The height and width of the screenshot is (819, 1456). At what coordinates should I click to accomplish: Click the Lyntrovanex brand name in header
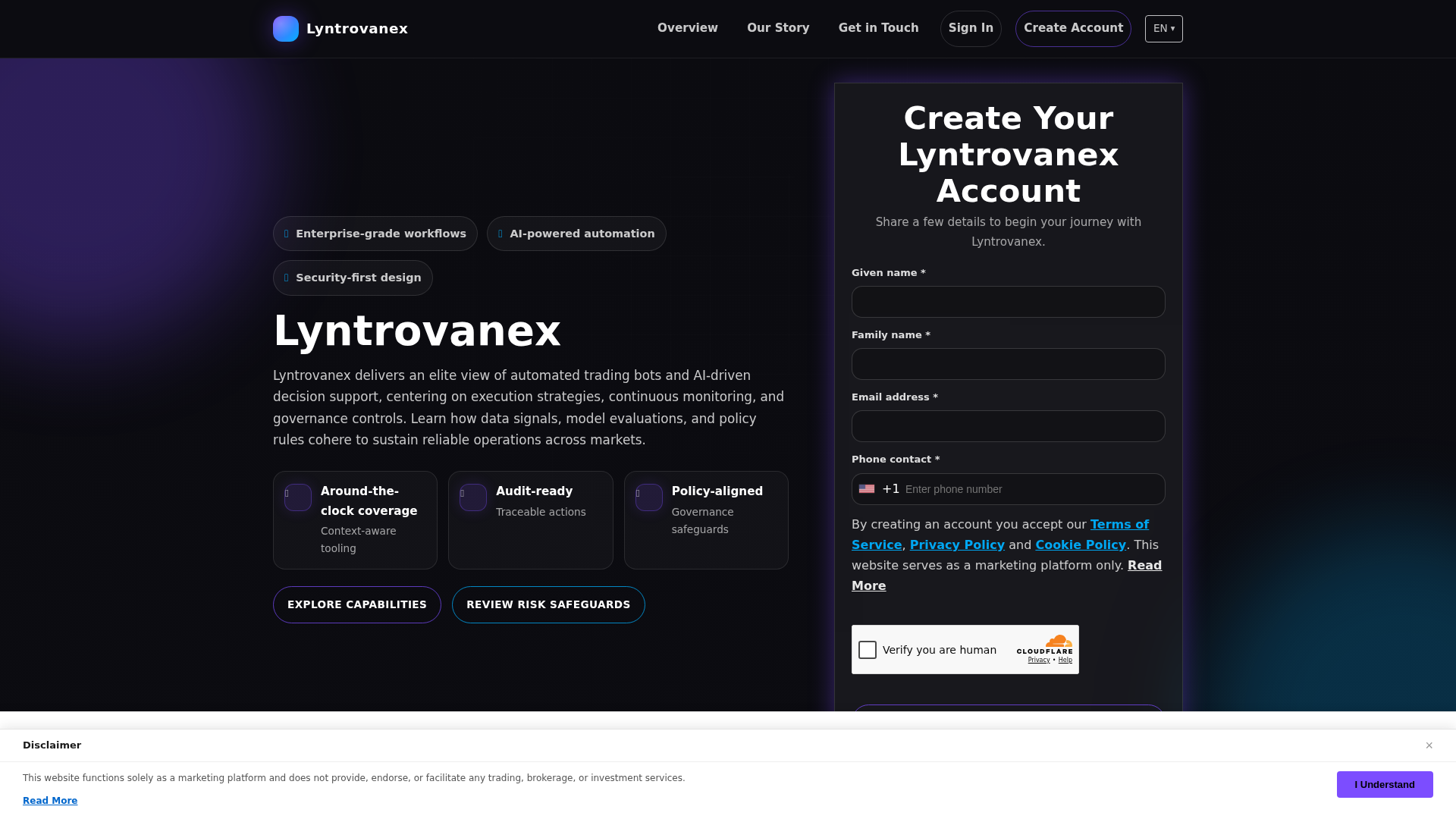click(357, 29)
